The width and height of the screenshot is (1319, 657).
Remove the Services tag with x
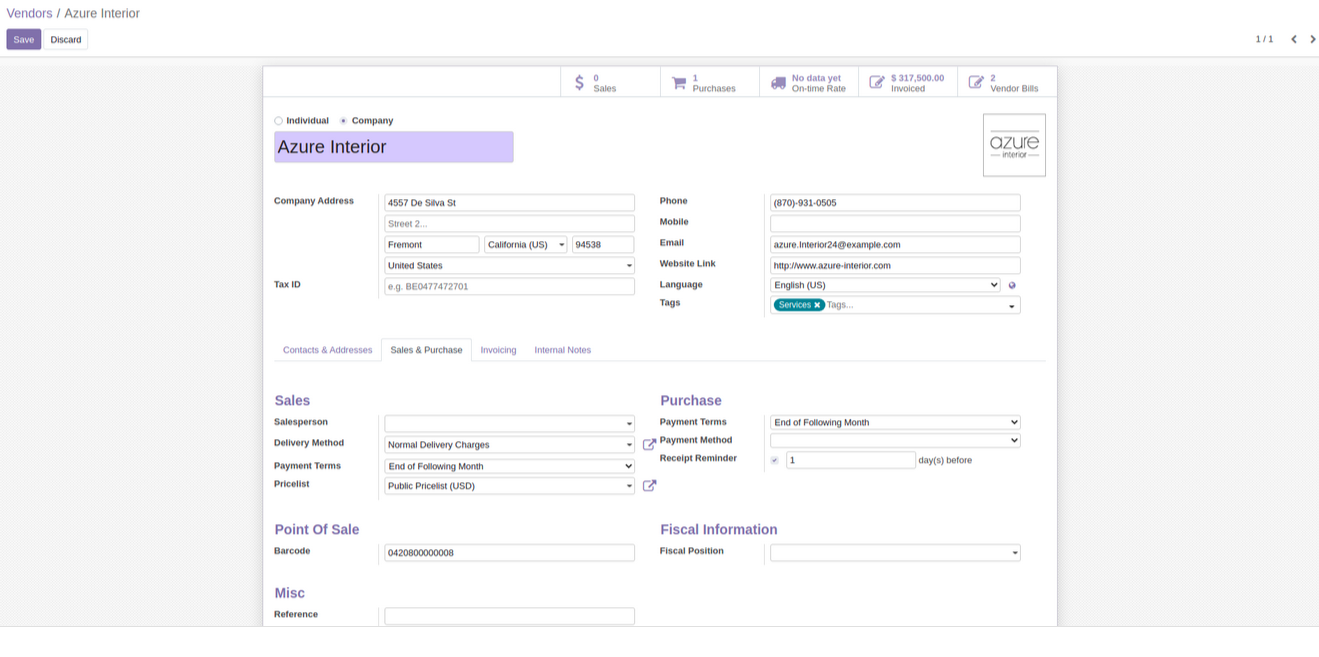coord(817,305)
